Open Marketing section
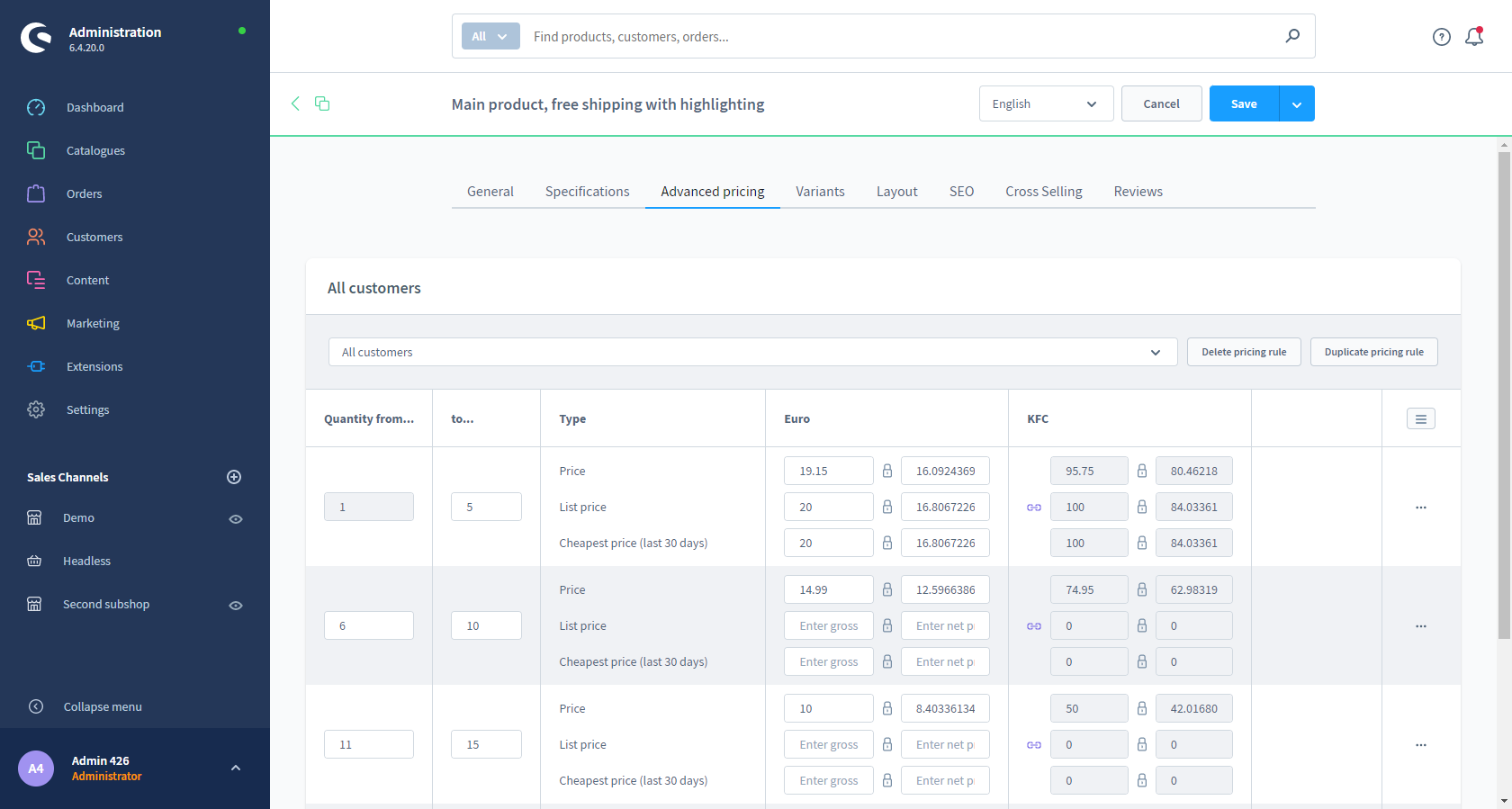Screen dimensions: 1512x809 point(93,323)
